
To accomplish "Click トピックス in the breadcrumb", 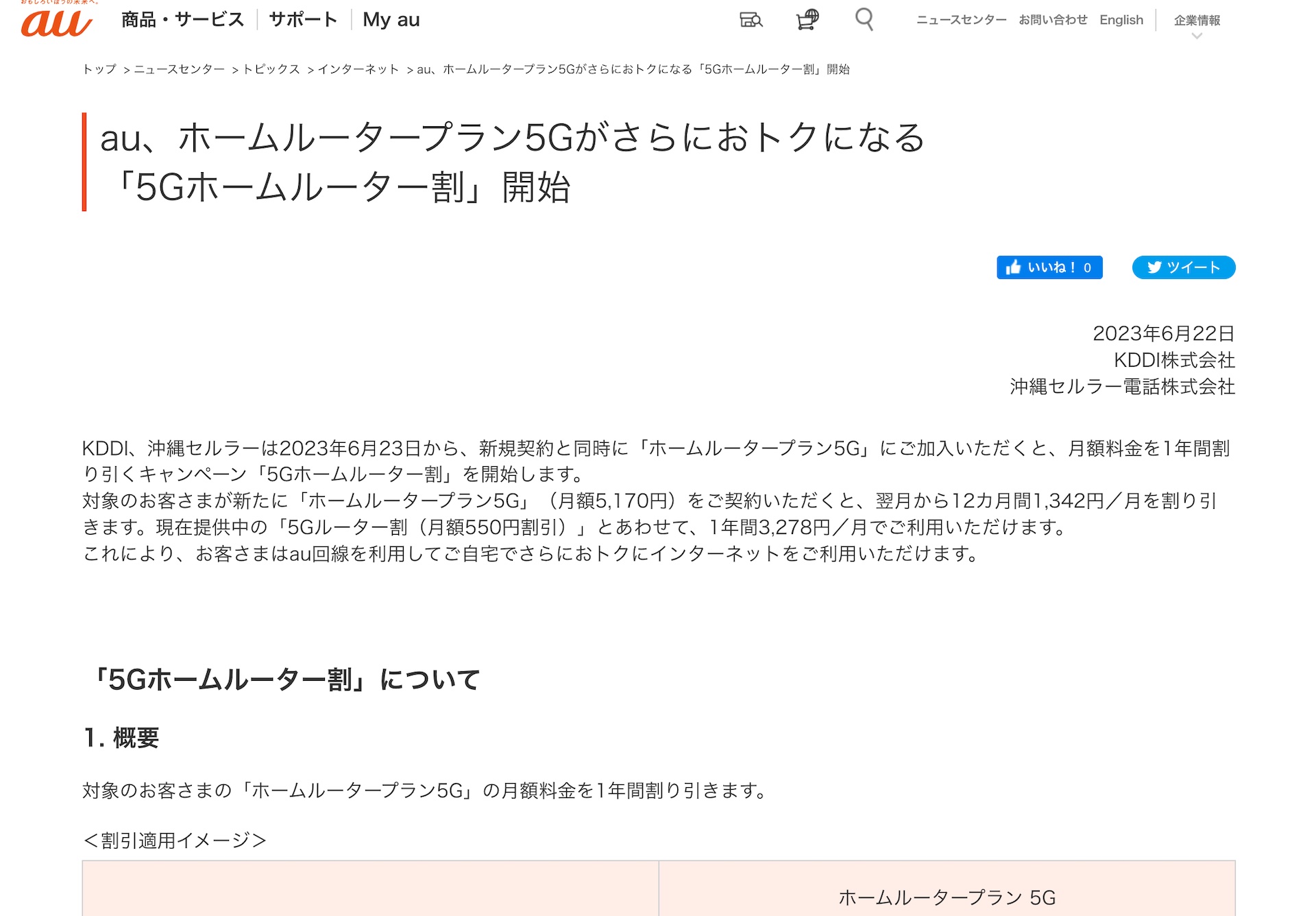I will tap(271, 69).
